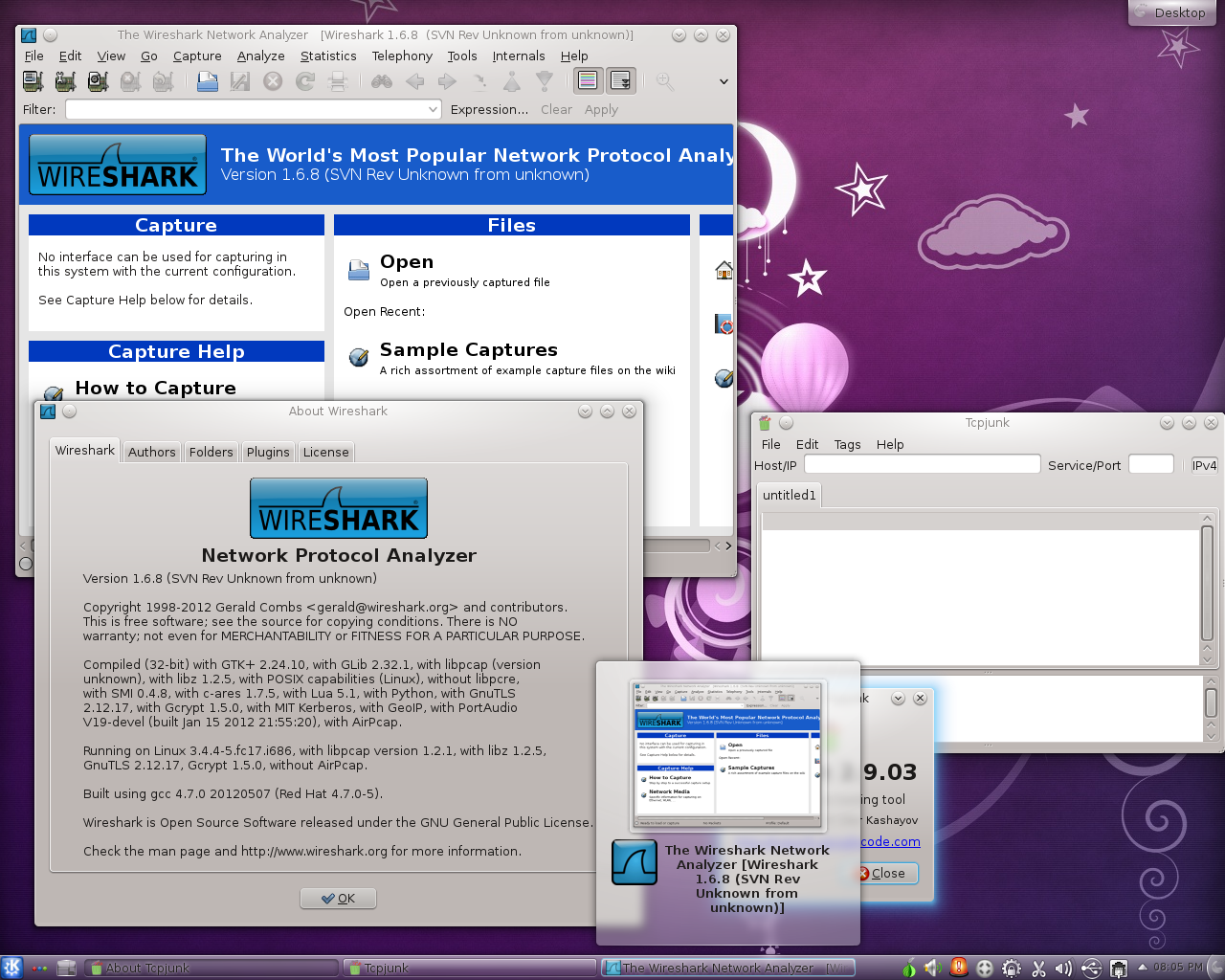Image resolution: width=1225 pixels, height=980 pixels.
Task: Start a new live capture icon
Action: pos(98,81)
